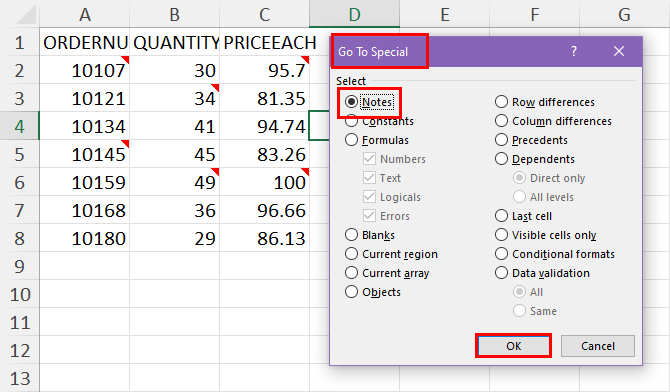Select Row differences option
The height and width of the screenshot is (392, 670).
point(501,102)
